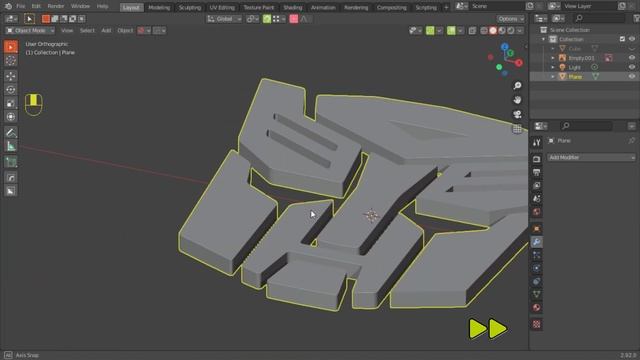Switch to the UV Editing workspace tab
640x360 pixels.
click(222, 7)
